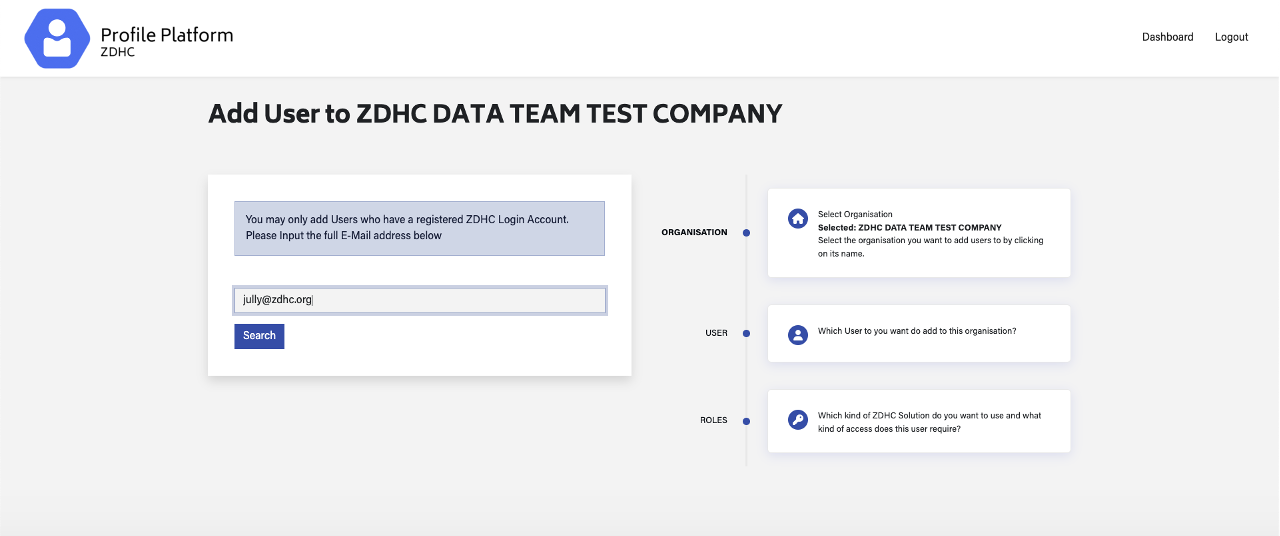Click the person icon in the user card
The width and height of the screenshot is (1280, 536).
(x=798, y=335)
